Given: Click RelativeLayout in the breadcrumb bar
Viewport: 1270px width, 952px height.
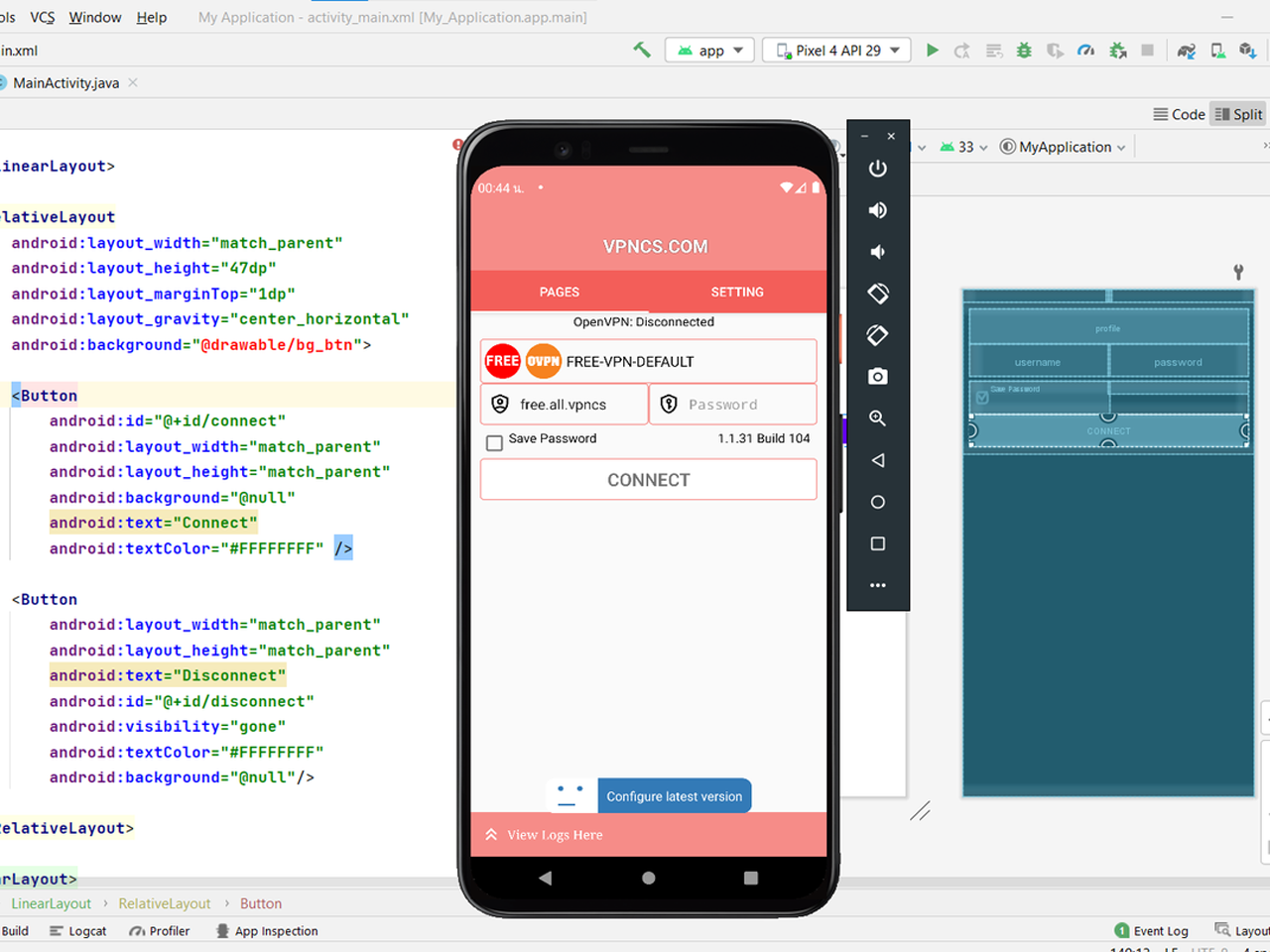Looking at the screenshot, I should [x=165, y=903].
